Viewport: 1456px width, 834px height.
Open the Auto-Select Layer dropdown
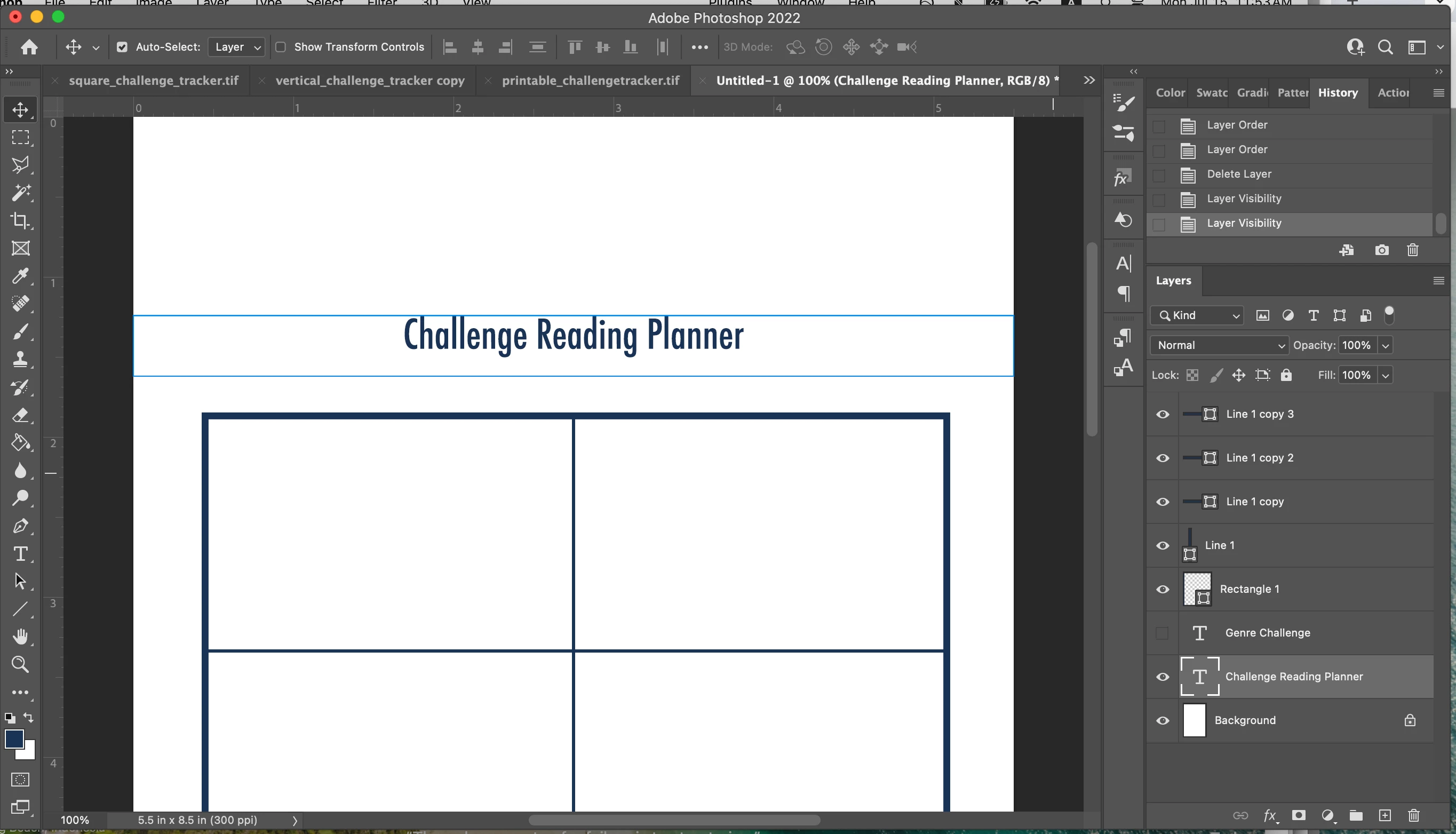[236, 47]
